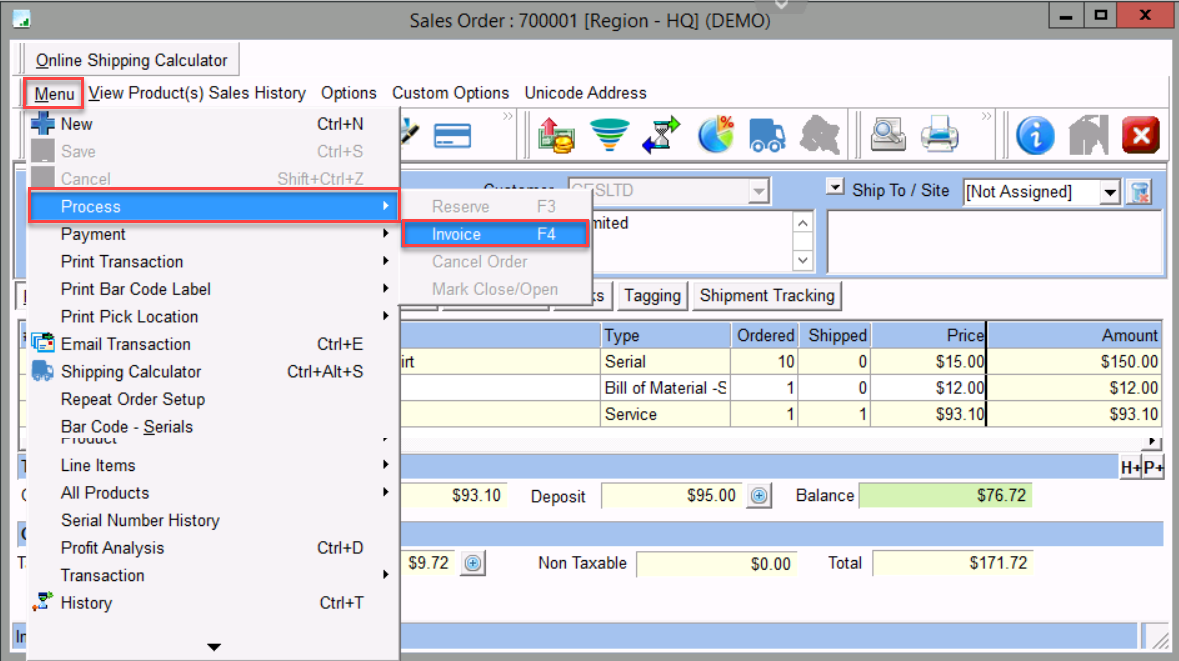Click the Shipment Tracking button
Image resolution: width=1179 pixels, height=661 pixels.
click(767, 295)
